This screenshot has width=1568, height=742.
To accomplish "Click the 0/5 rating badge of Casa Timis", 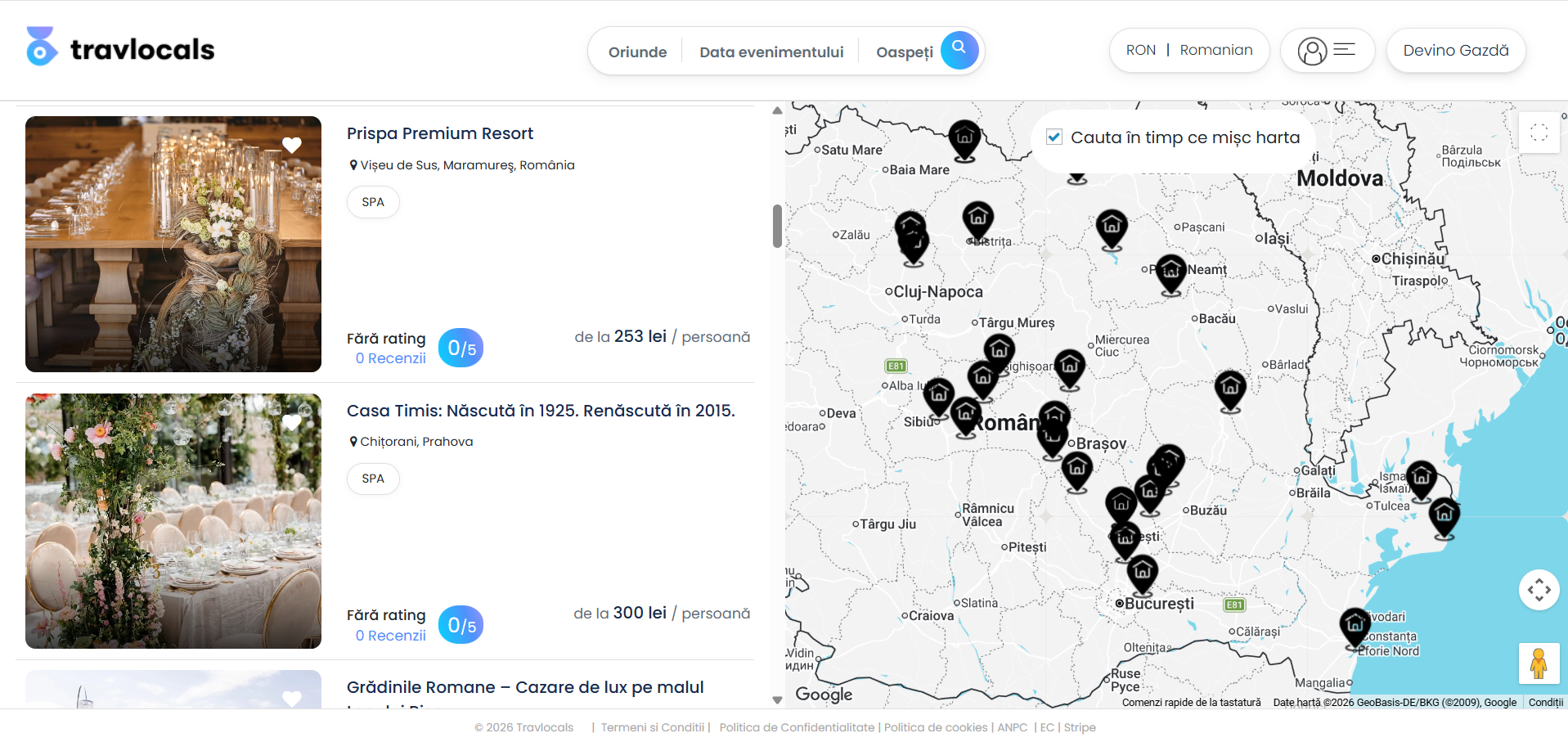I will click(461, 625).
